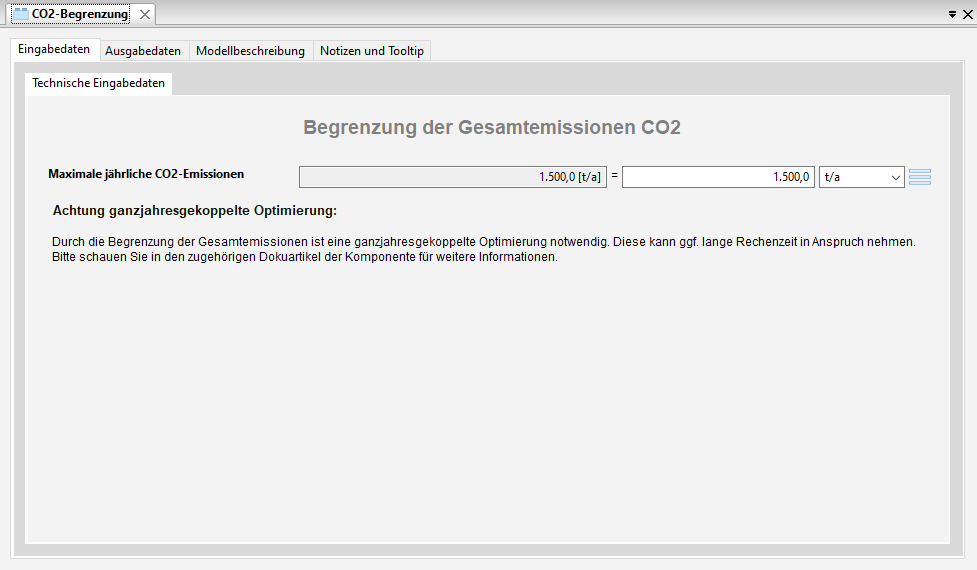This screenshot has height=570, width=977.
Task: Click the paragraph about lange Rechenzeit
Action: click(x=483, y=242)
